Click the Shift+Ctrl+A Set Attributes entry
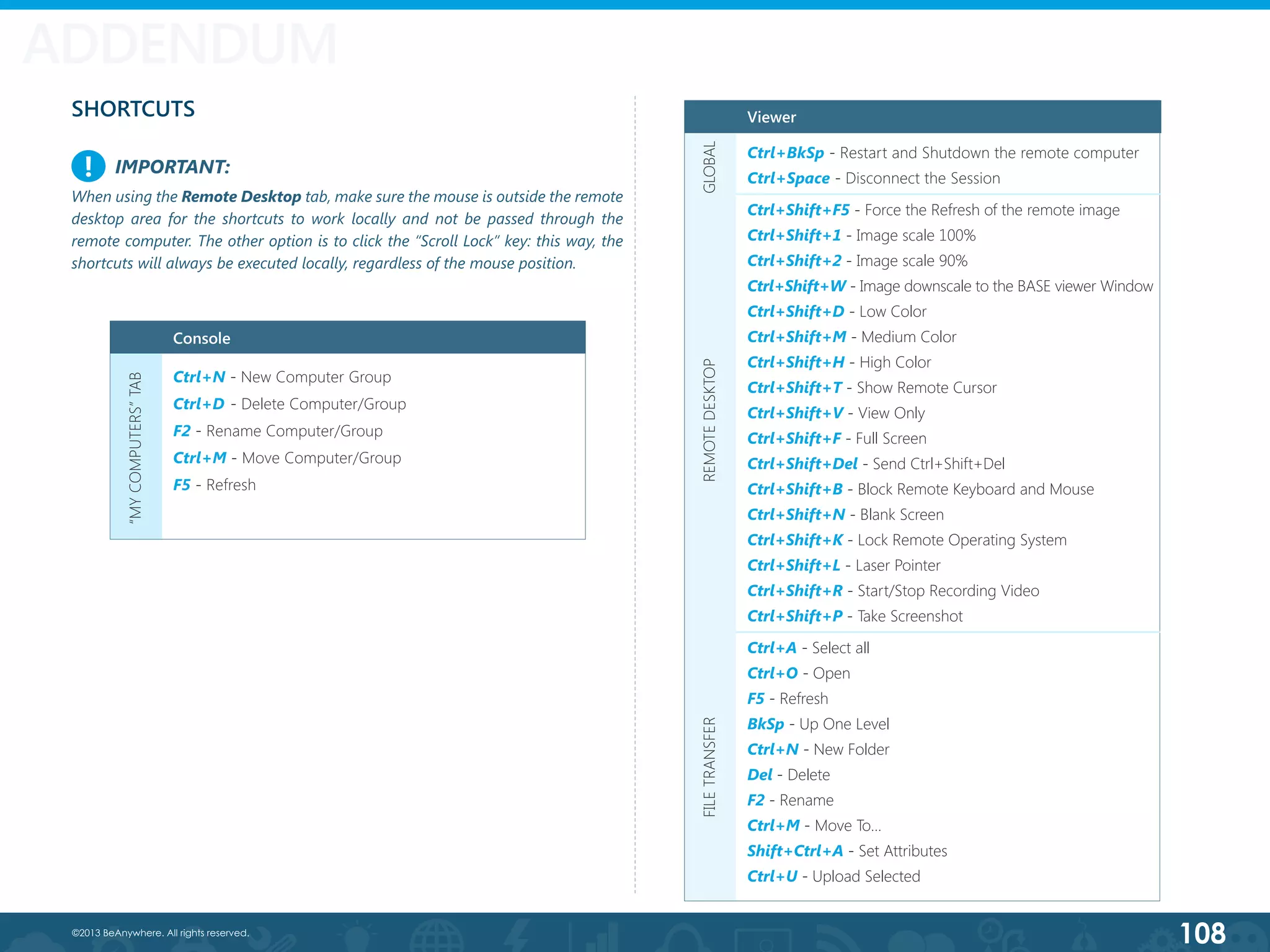 point(846,851)
